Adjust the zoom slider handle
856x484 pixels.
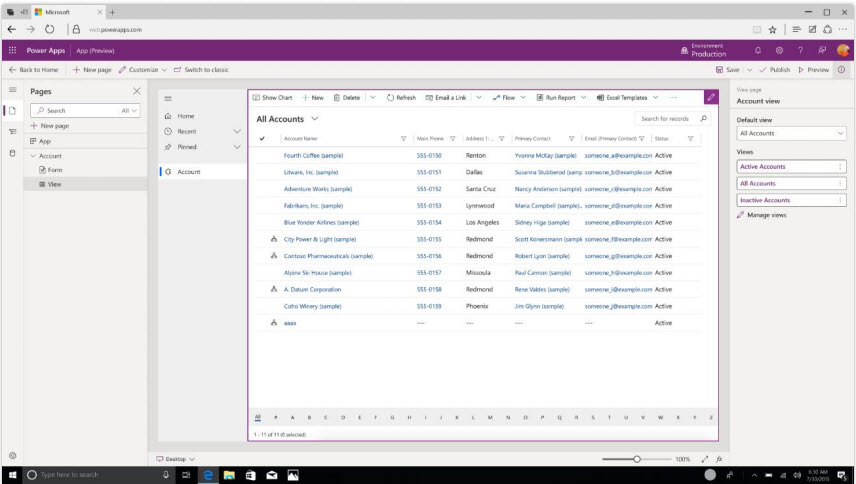637,459
